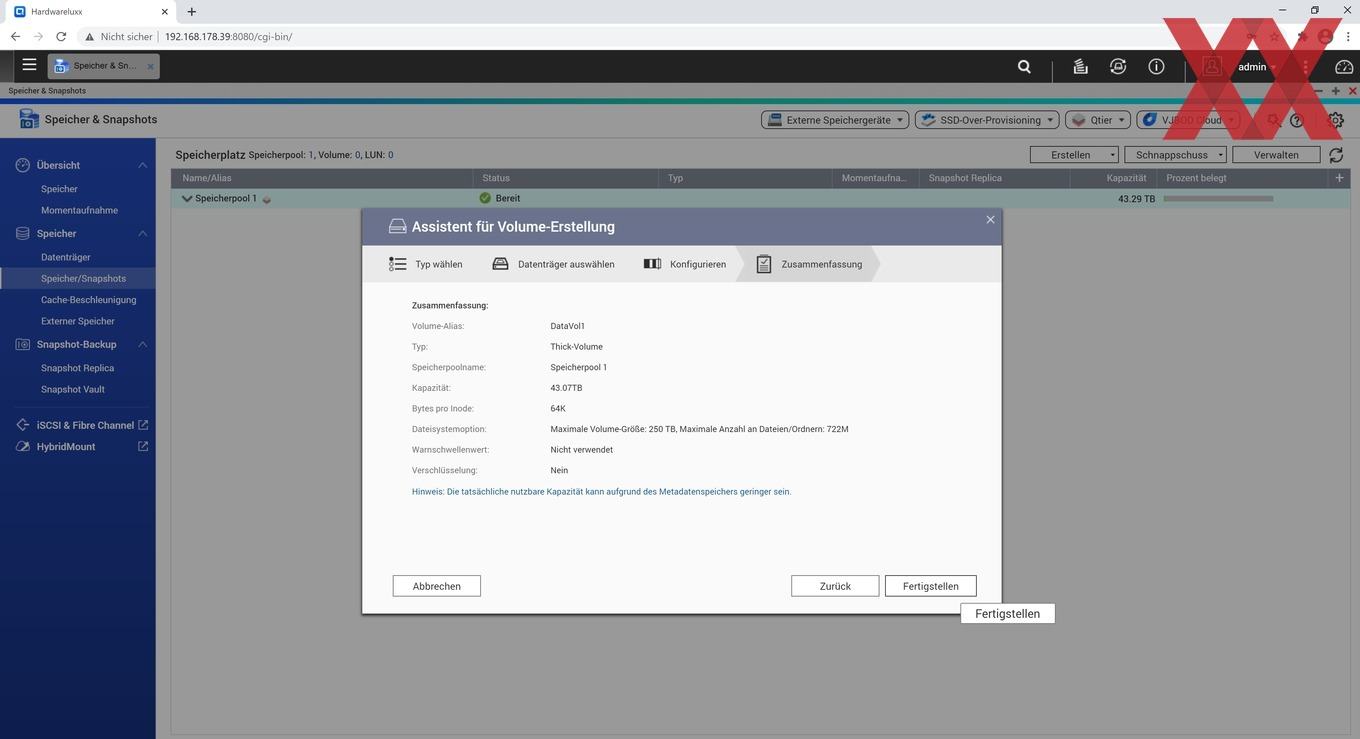Open the Chrome three-dot menu
This screenshot has width=1360, height=739.
pos(1348,36)
